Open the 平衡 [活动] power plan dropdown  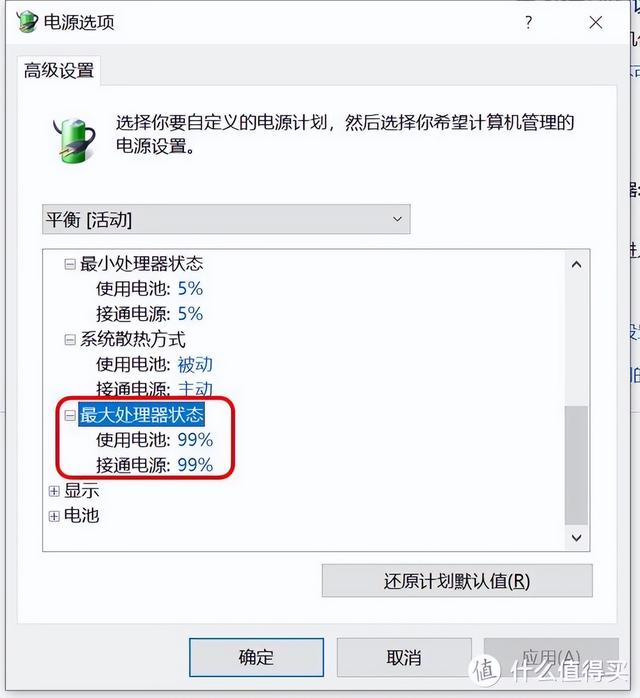coord(226,219)
